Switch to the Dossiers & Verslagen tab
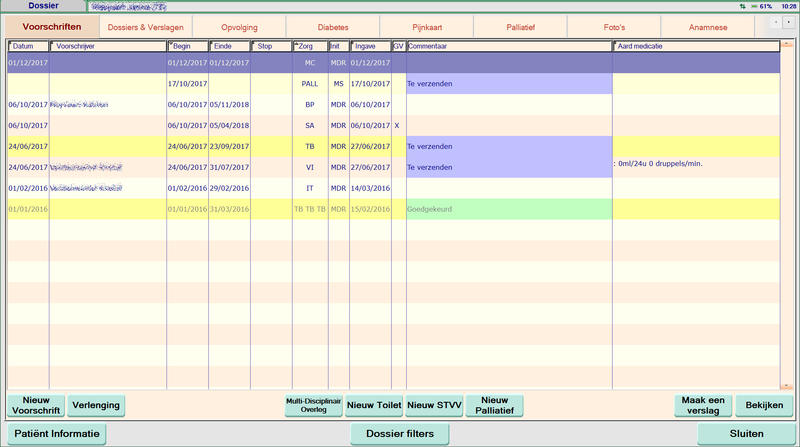Viewport: 800px width, 447px height. pyautogui.click(x=145, y=27)
